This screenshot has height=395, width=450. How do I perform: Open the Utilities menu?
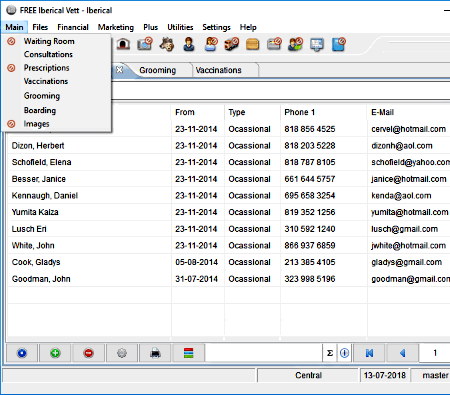(x=180, y=27)
